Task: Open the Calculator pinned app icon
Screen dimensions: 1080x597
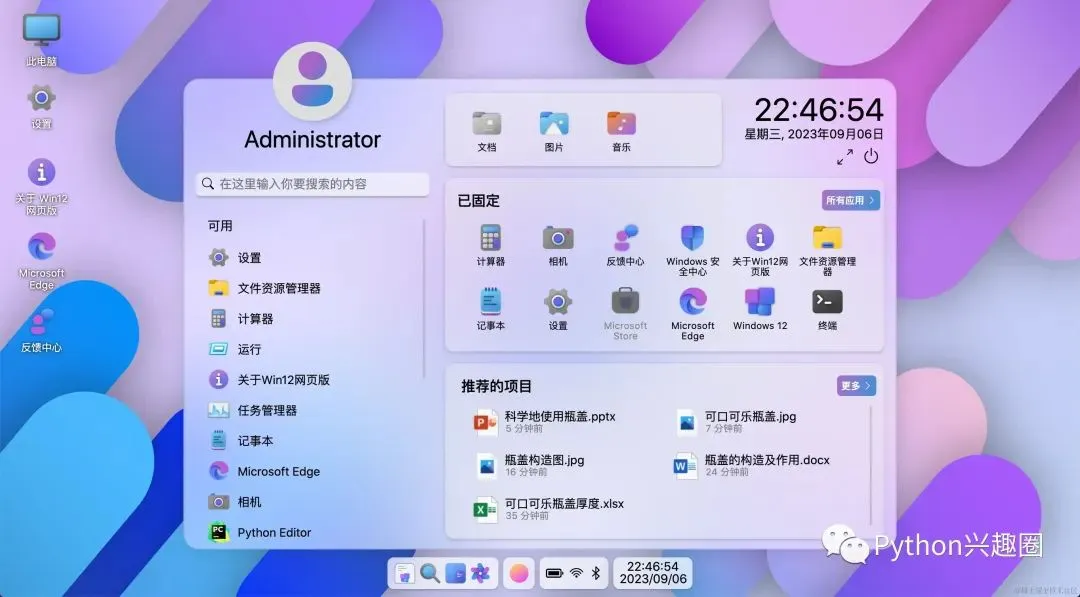Action: coord(490,245)
